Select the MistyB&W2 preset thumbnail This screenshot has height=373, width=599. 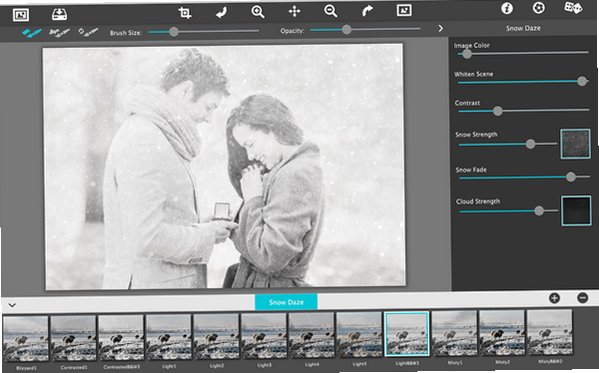click(x=549, y=332)
